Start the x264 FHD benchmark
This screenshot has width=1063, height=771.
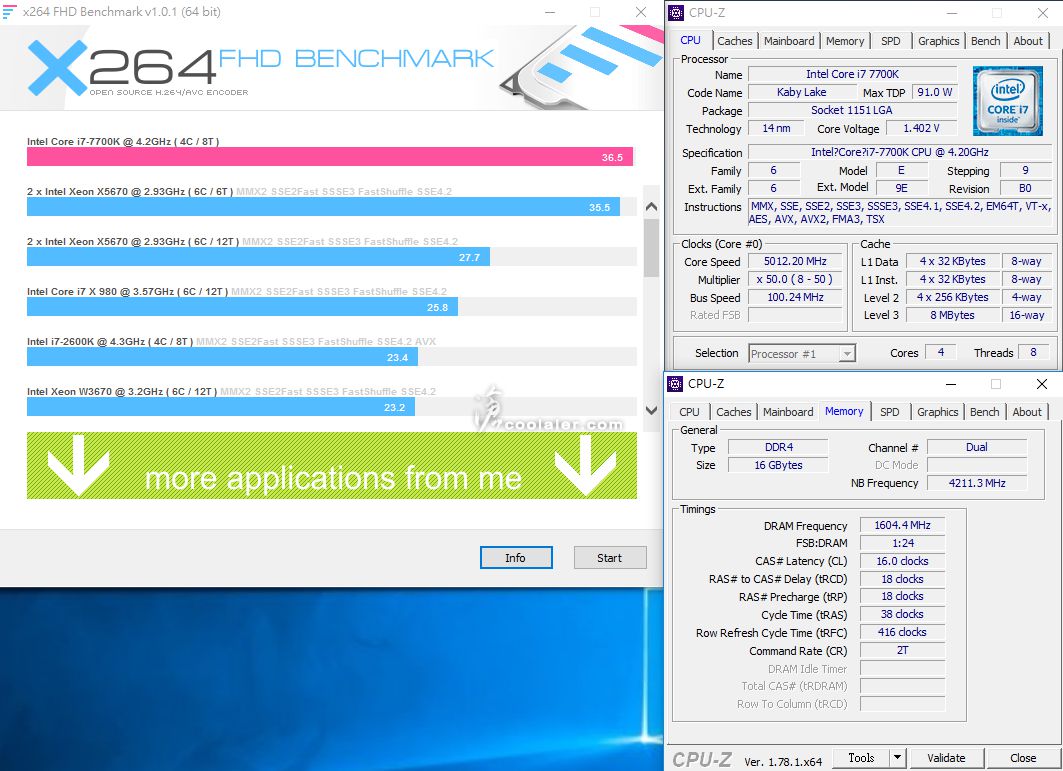[x=609, y=557]
